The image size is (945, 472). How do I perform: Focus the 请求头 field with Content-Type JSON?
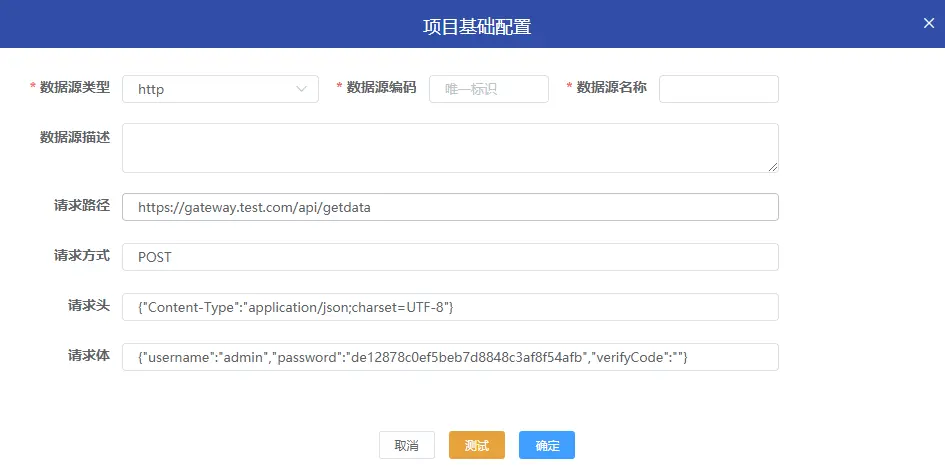[449, 307]
